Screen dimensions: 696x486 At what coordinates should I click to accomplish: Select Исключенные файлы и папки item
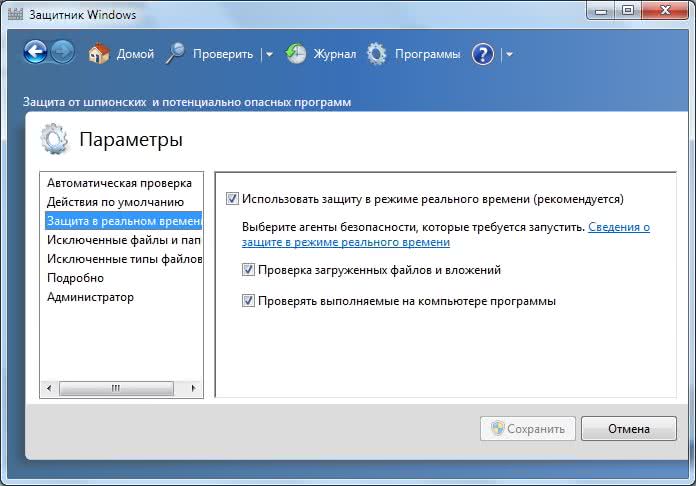[123, 240]
